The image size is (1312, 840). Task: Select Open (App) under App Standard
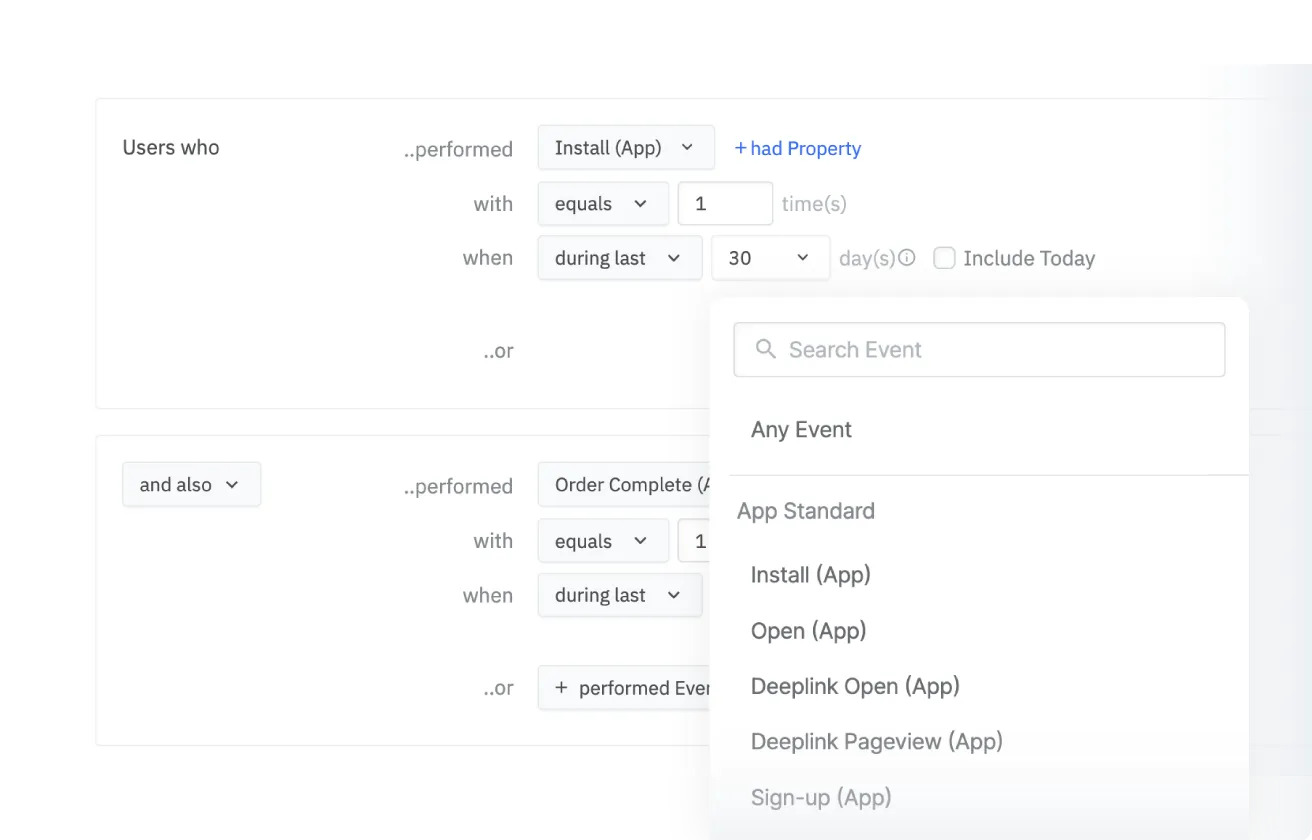pos(808,630)
